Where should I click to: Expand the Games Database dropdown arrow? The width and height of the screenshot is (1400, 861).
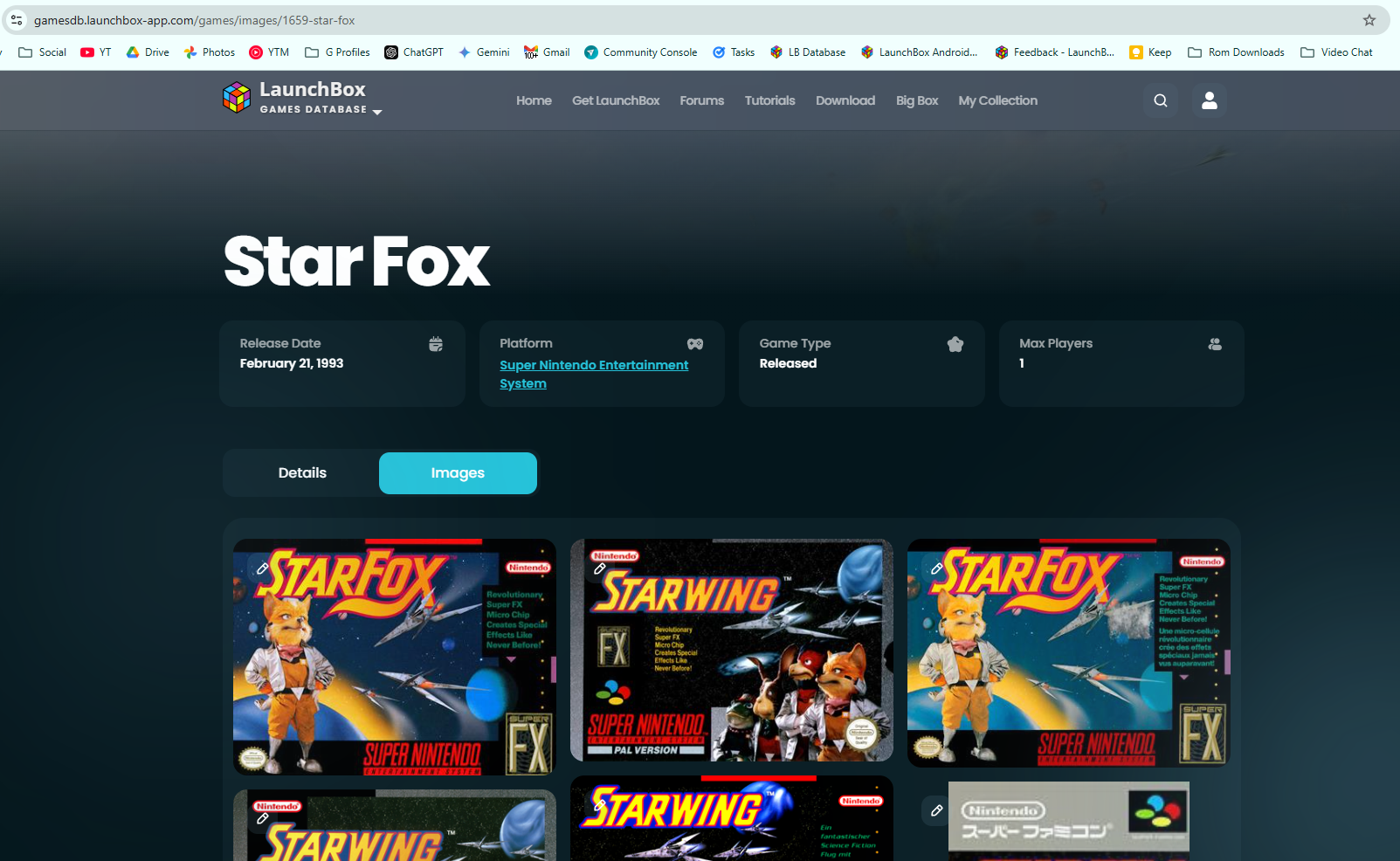[377, 112]
